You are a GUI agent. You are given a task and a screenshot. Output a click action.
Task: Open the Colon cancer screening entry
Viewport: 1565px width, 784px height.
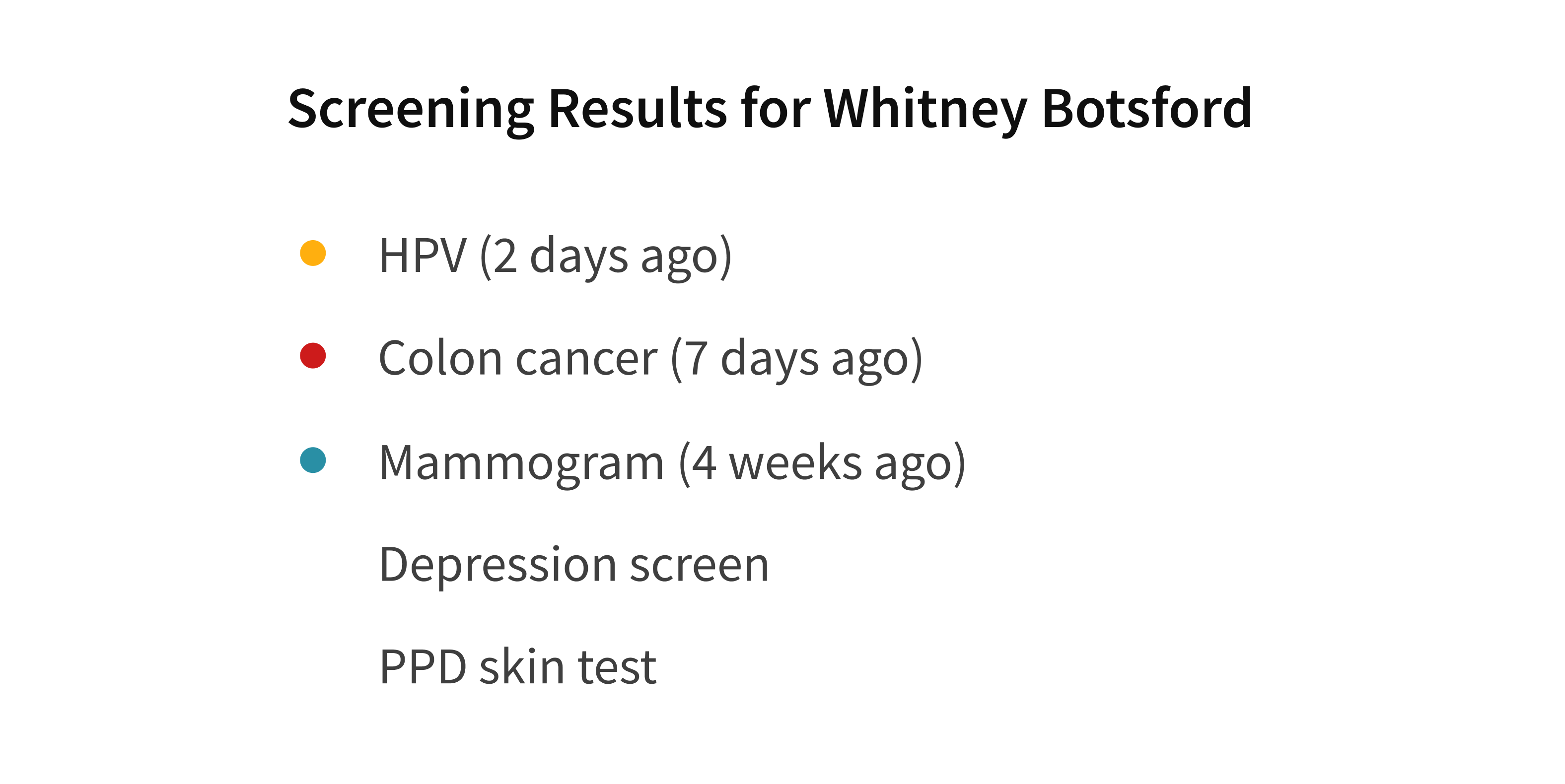pyautogui.click(x=650, y=359)
